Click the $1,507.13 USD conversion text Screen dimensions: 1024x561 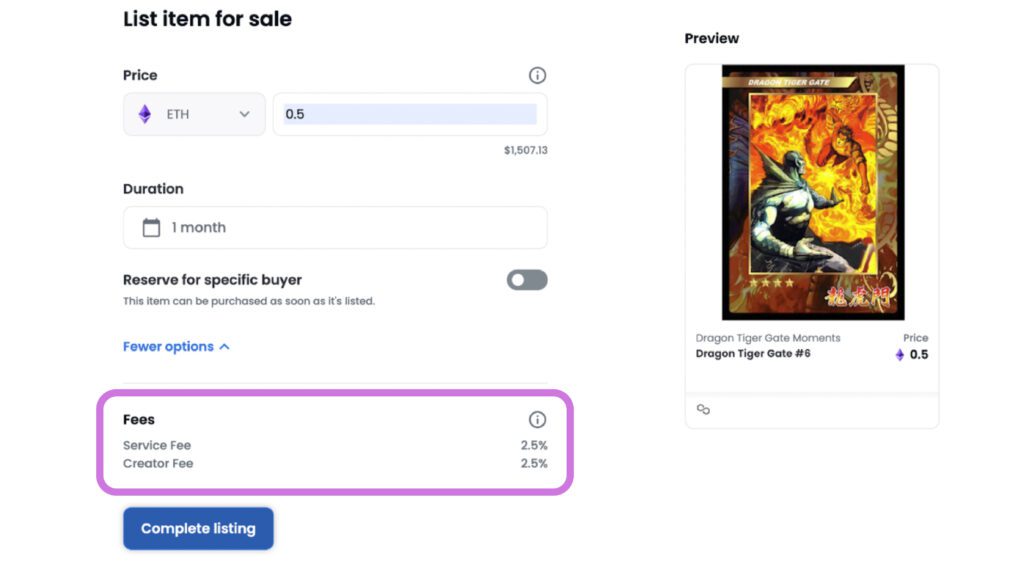pos(525,151)
